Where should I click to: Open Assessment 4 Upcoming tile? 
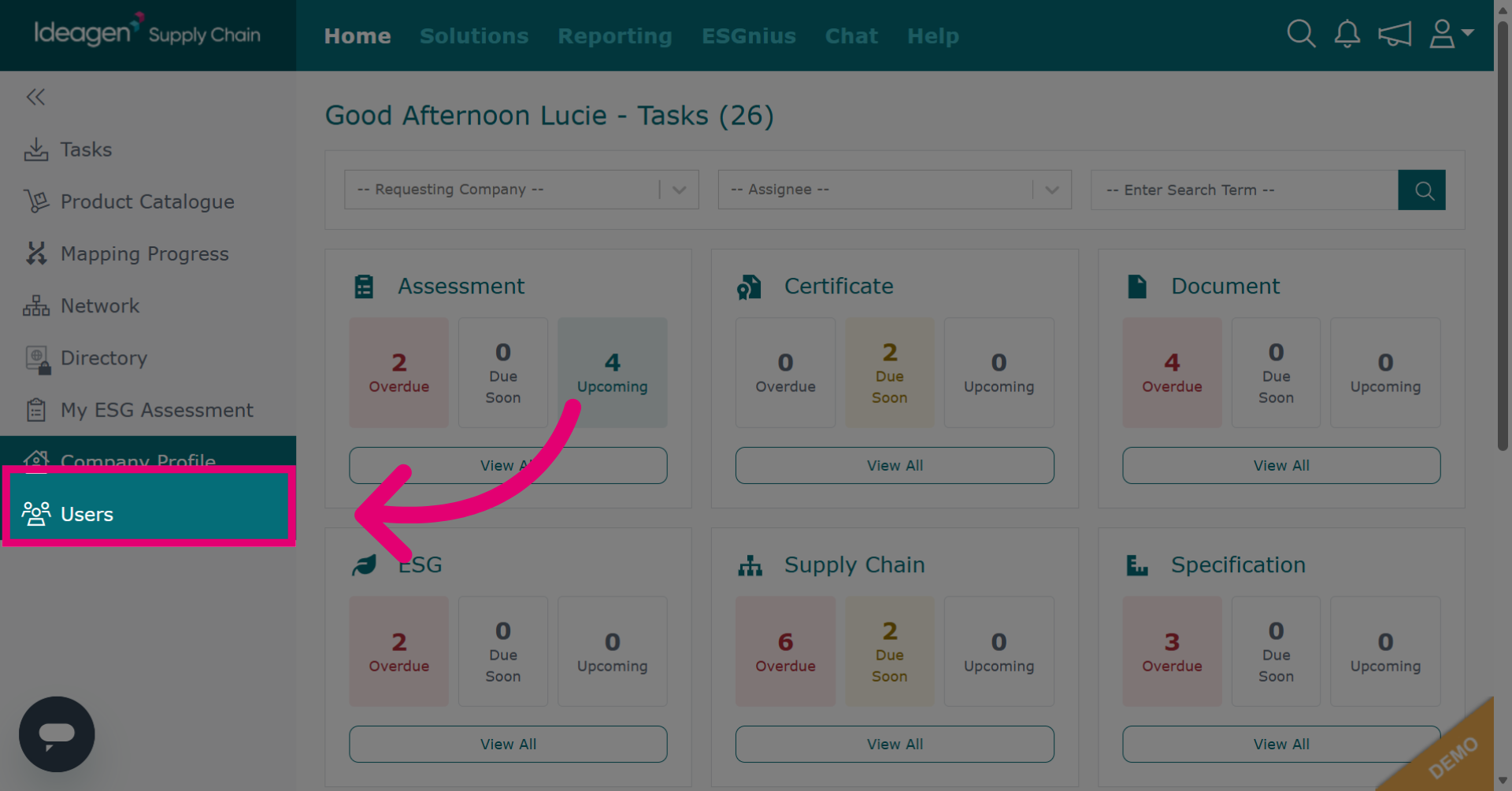coord(612,372)
